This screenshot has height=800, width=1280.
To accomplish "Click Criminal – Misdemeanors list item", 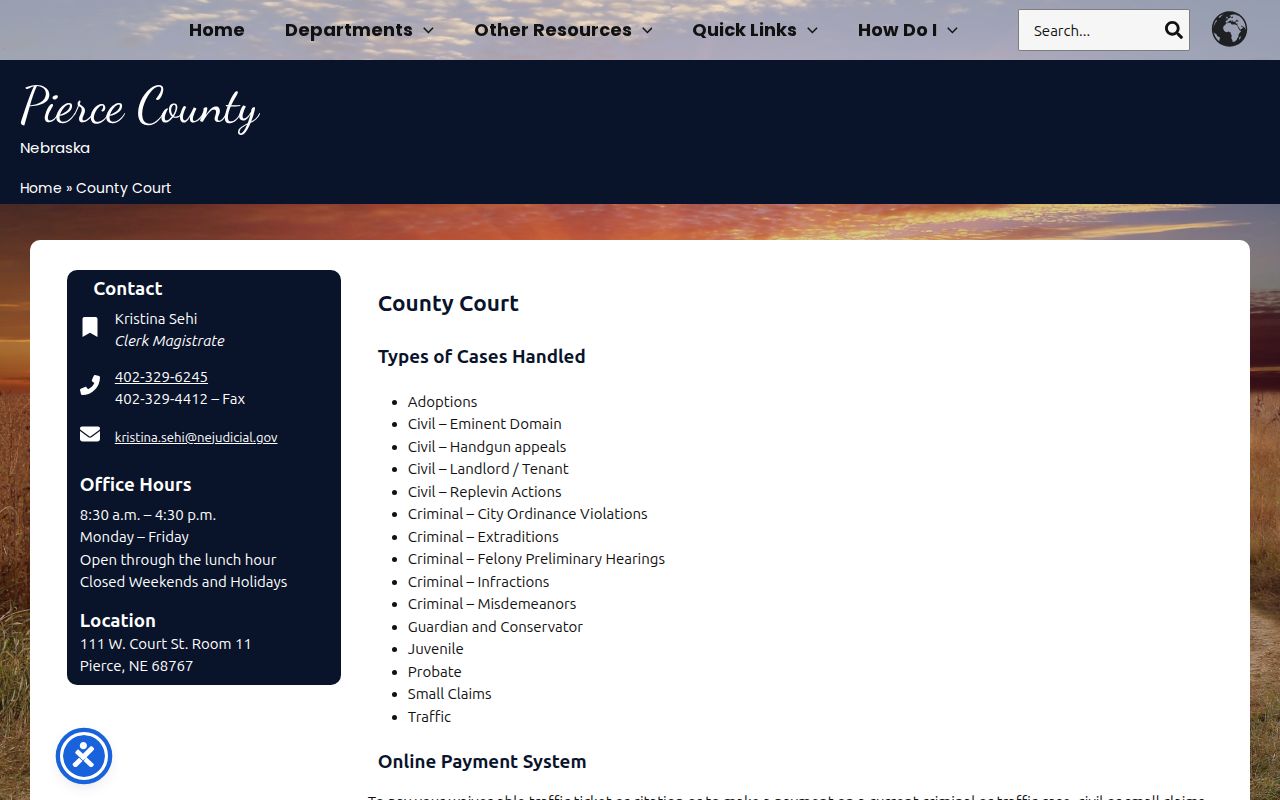I will 492,604.
